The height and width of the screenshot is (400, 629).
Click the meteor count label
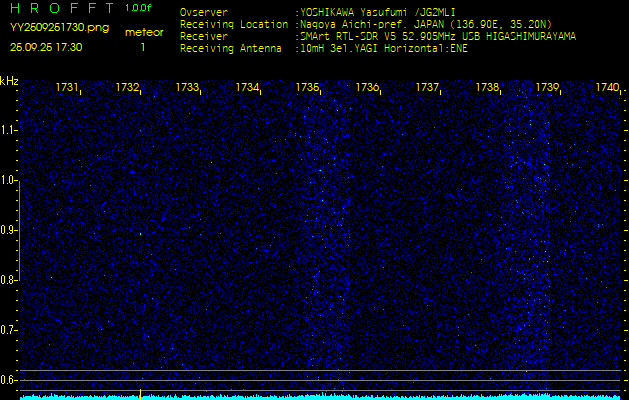143,33
